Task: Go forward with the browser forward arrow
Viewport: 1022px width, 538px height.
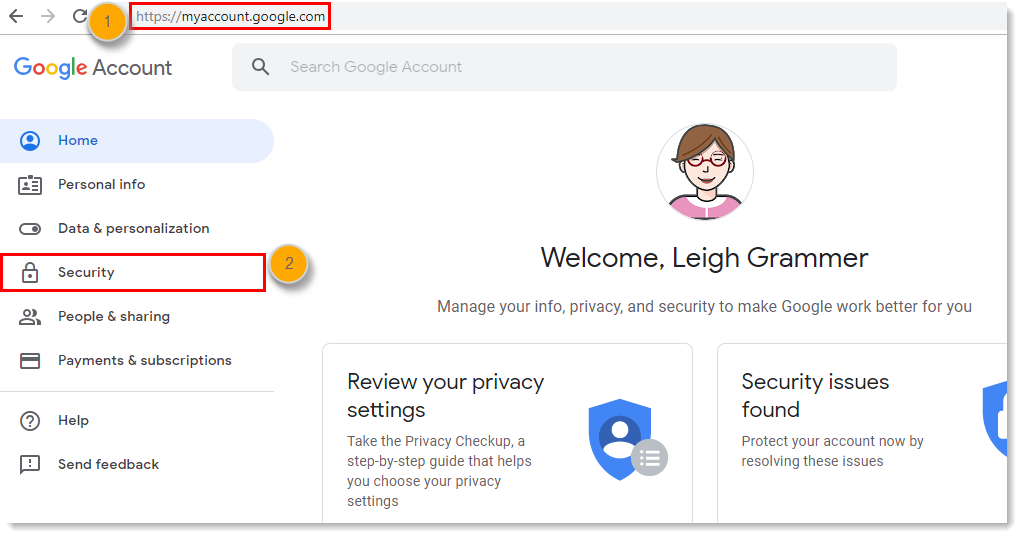Action: click(x=48, y=16)
